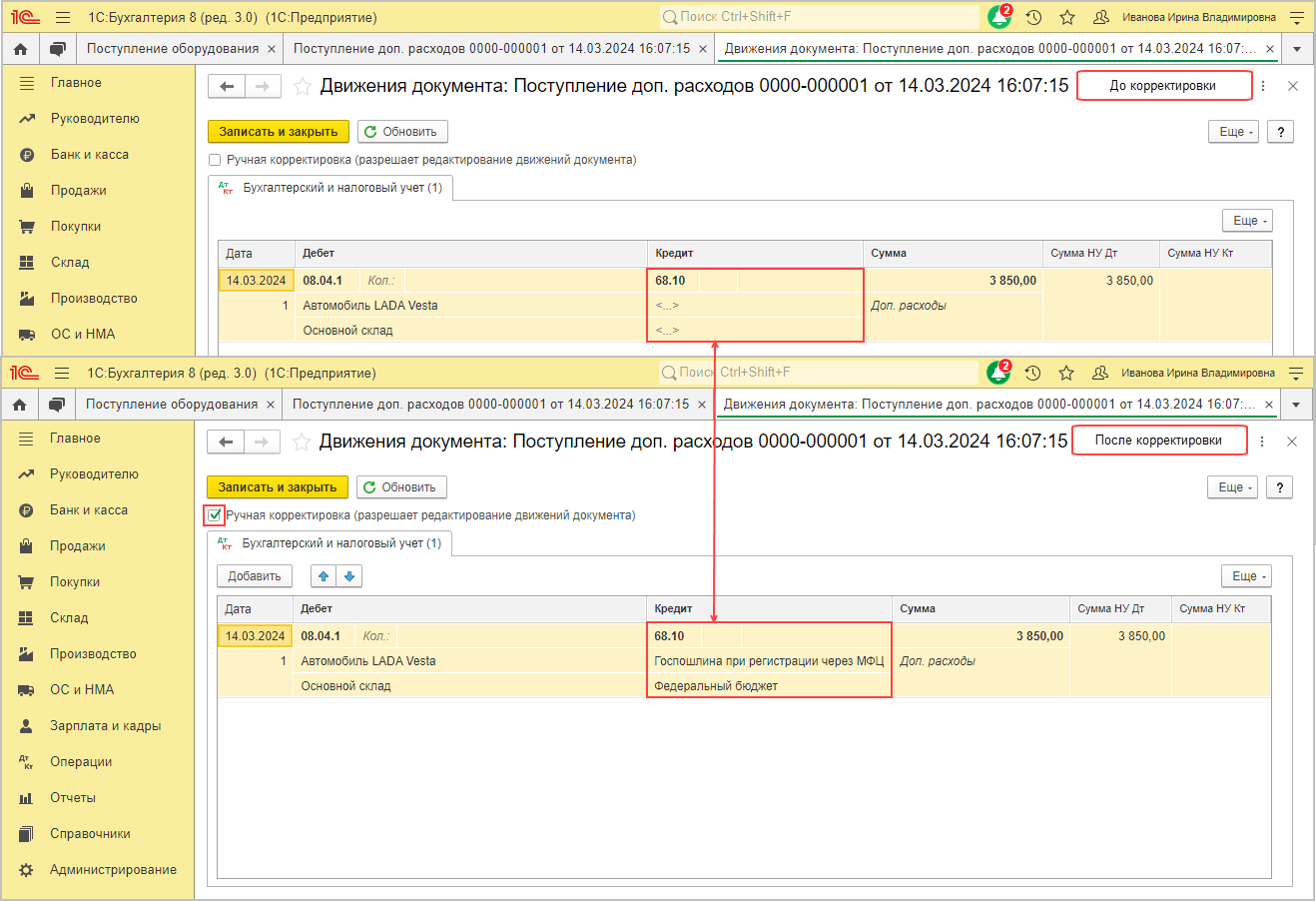This screenshot has width=1316, height=901.
Task: Open notifications bell in upper window
Action: pos(999,17)
